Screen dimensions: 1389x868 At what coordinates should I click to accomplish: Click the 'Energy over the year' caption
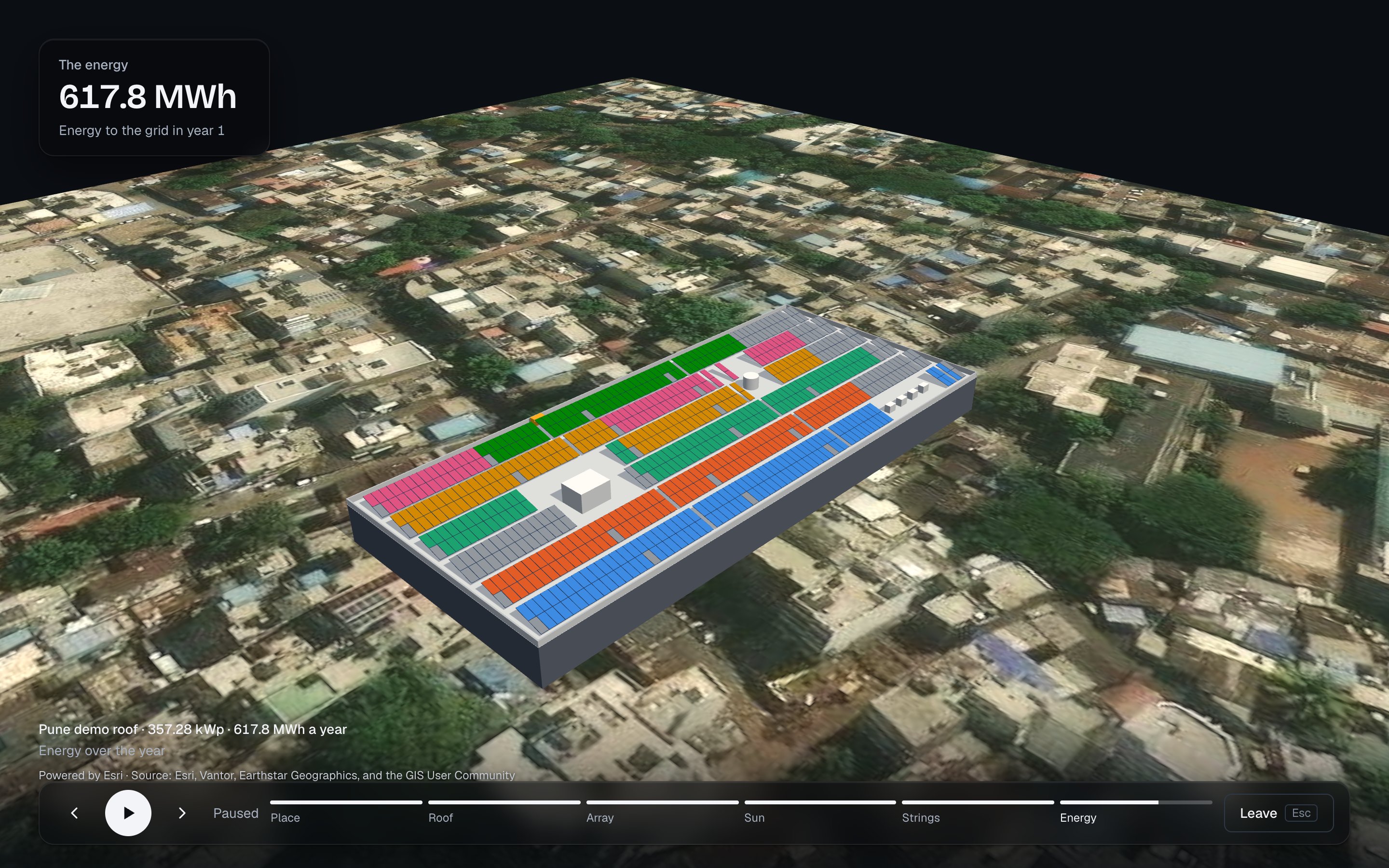[x=102, y=751]
